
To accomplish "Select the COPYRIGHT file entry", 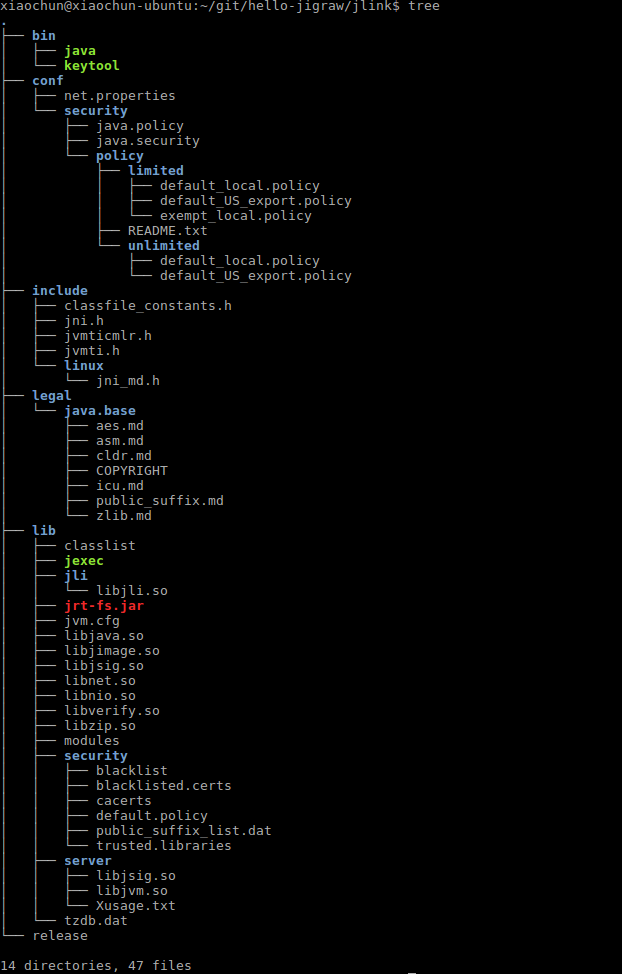I will click(131, 471).
